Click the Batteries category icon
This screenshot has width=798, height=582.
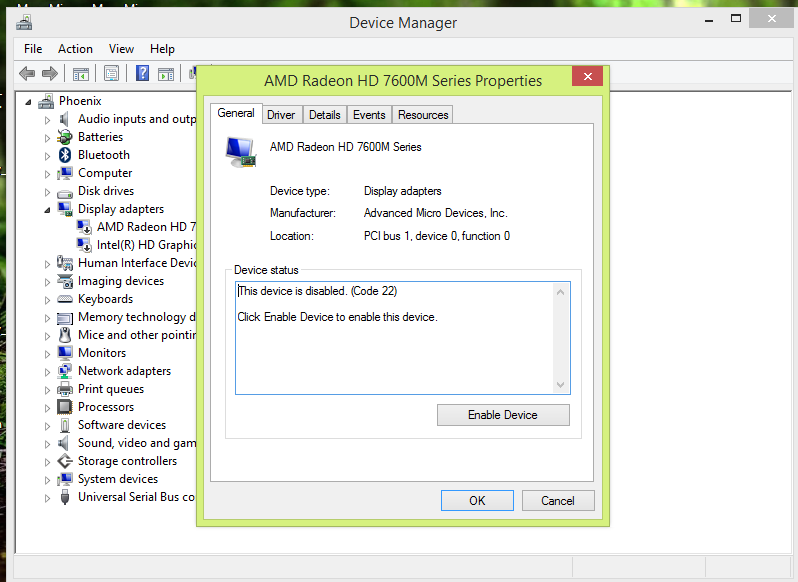(65, 137)
